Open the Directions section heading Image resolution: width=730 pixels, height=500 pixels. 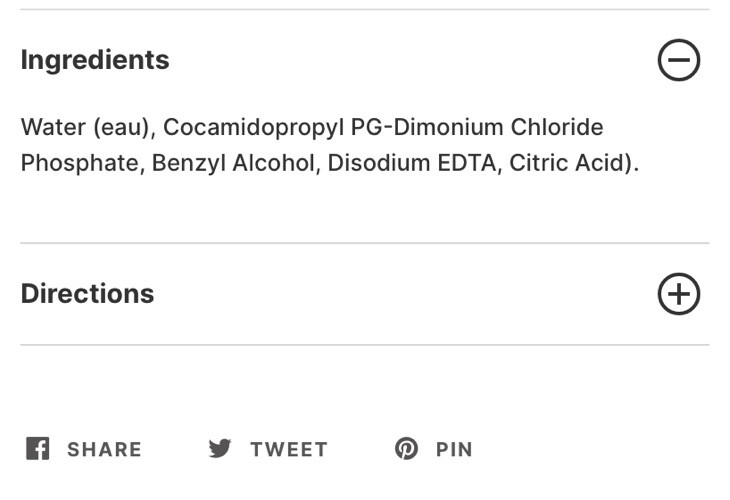(x=88, y=294)
